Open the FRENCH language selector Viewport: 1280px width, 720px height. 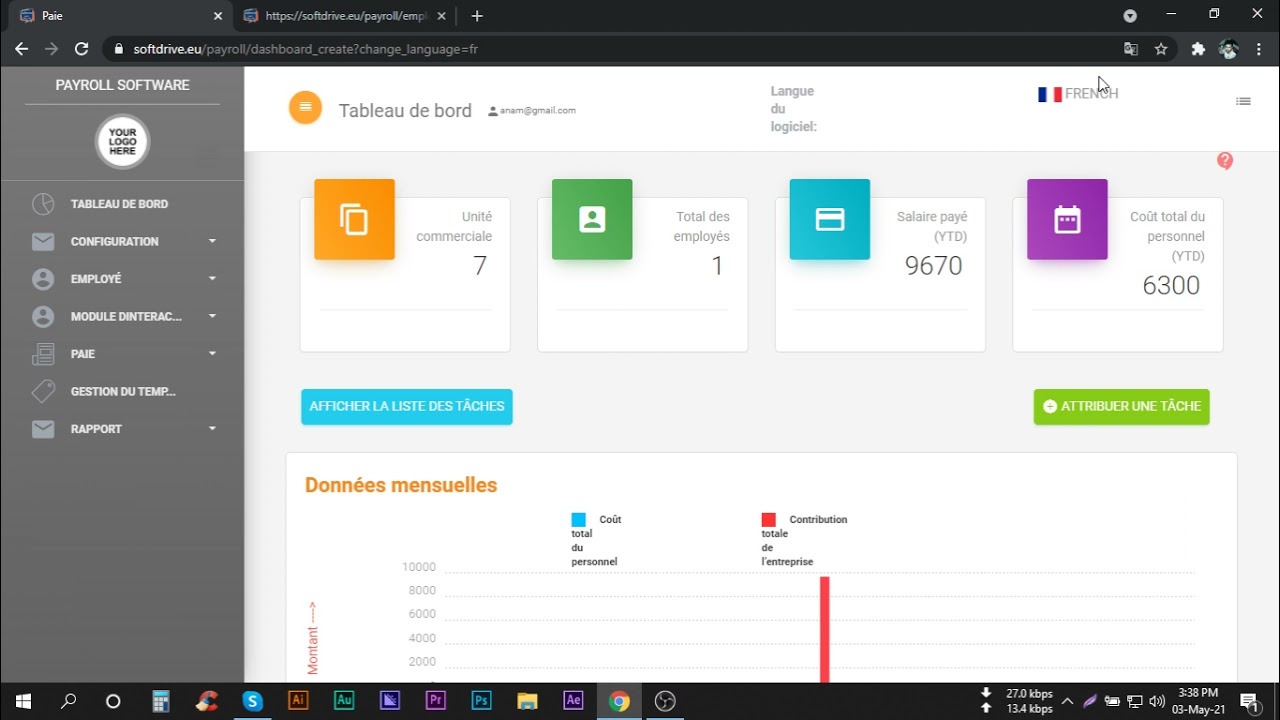[x=1078, y=94]
